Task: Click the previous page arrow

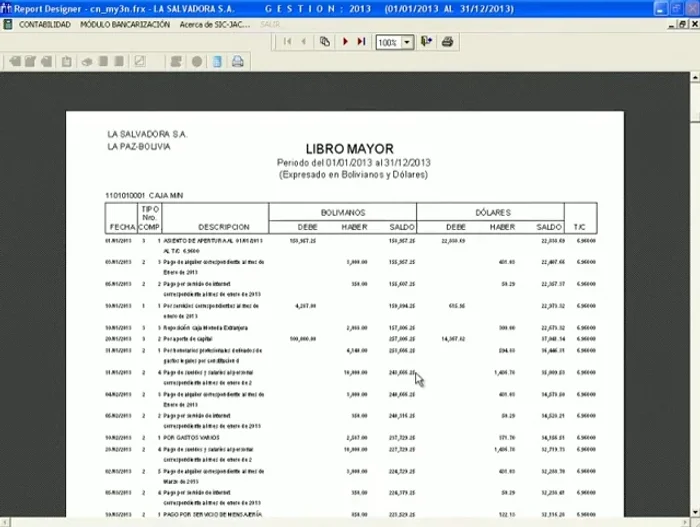Action: click(304, 42)
